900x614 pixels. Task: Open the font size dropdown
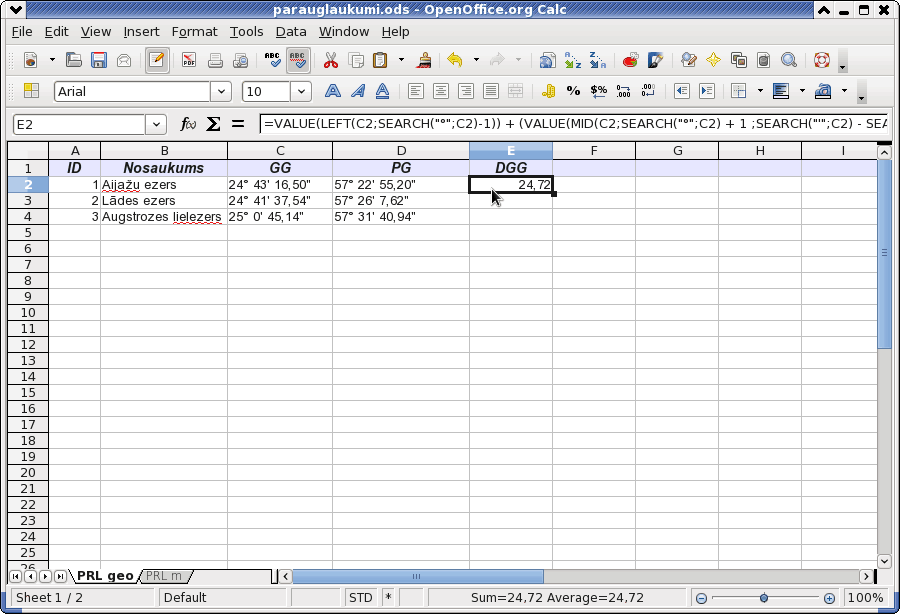point(301,91)
